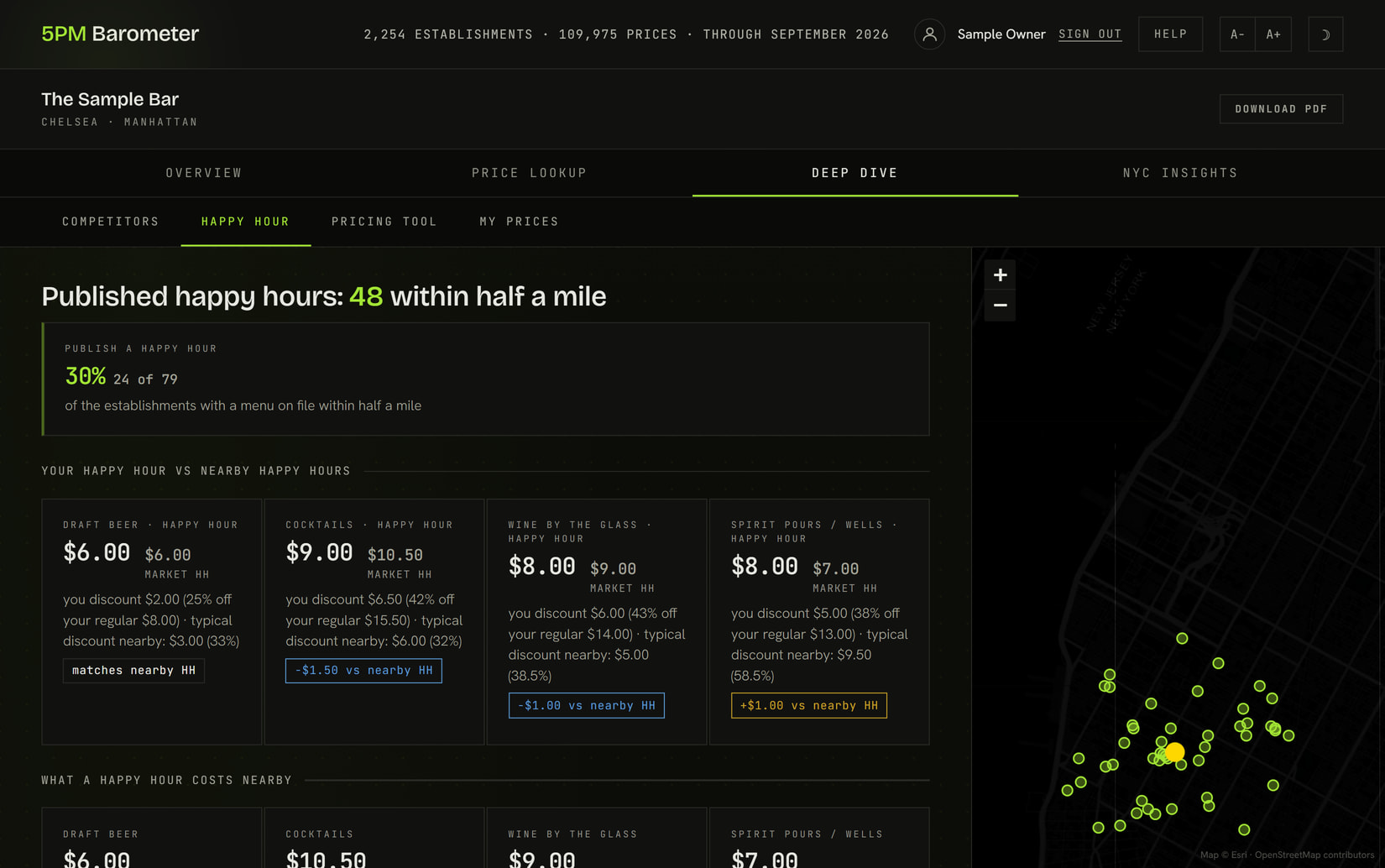
Task: Decrease font size with A- button
Action: pyautogui.click(x=1237, y=34)
